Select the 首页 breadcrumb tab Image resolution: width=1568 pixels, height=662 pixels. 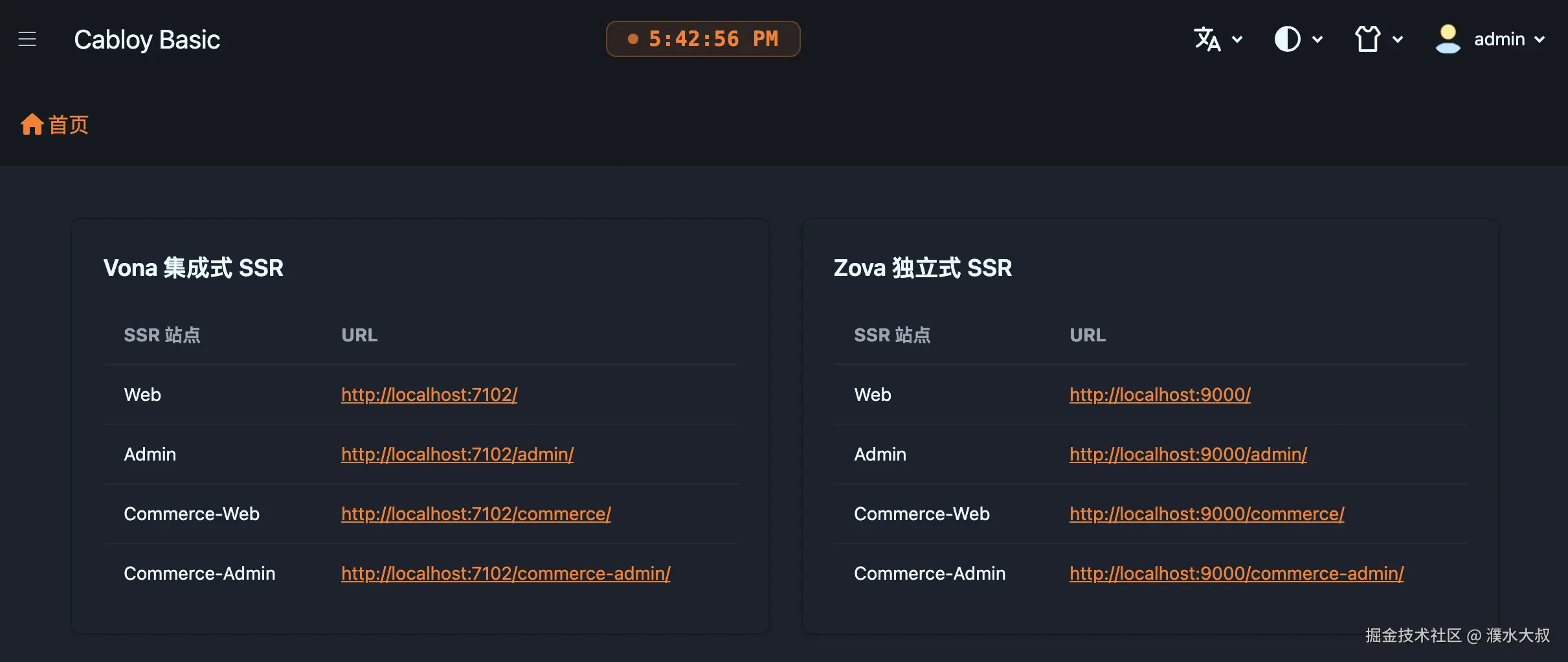(x=54, y=124)
